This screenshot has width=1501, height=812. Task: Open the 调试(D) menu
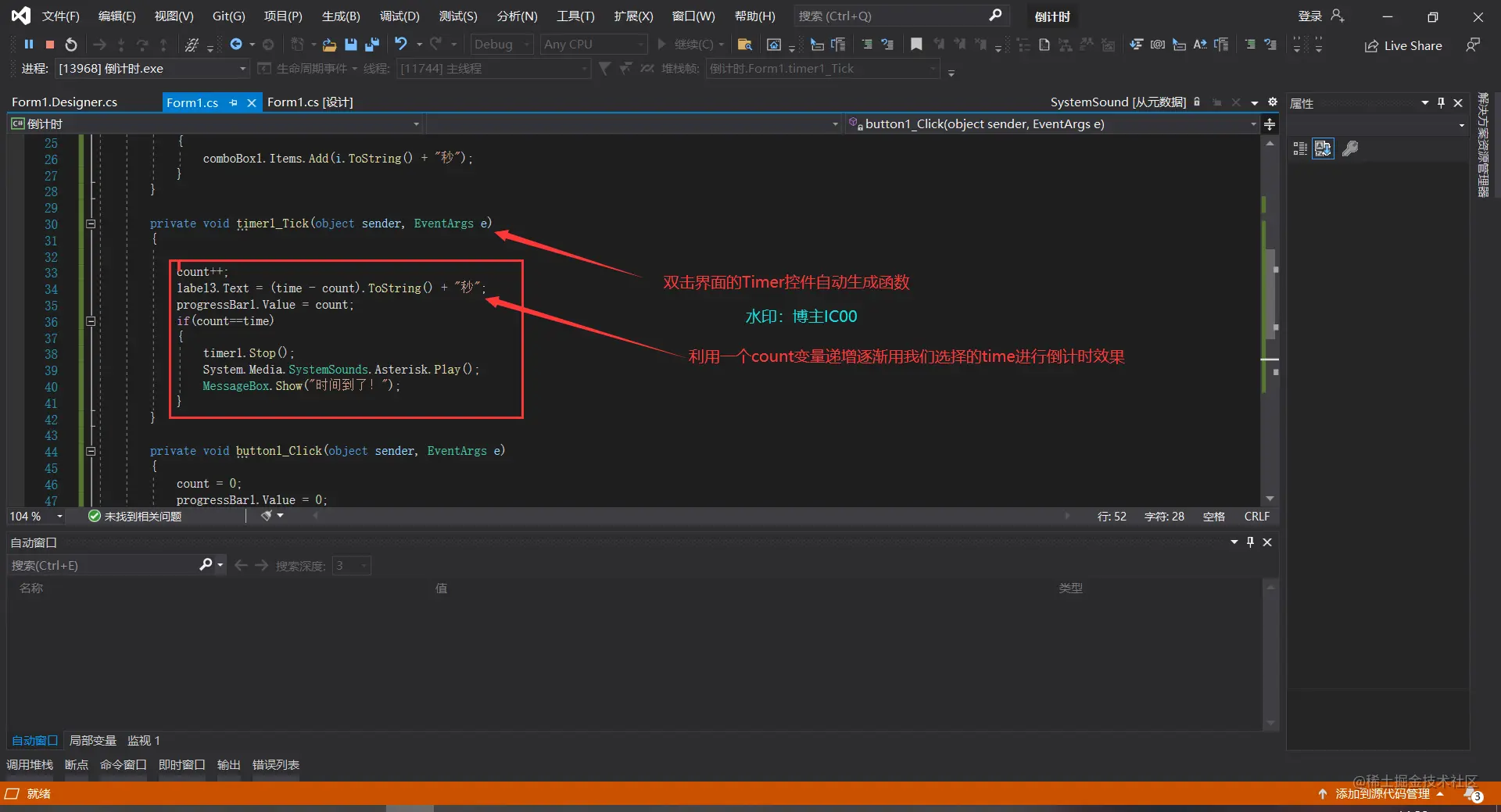[x=399, y=16]
